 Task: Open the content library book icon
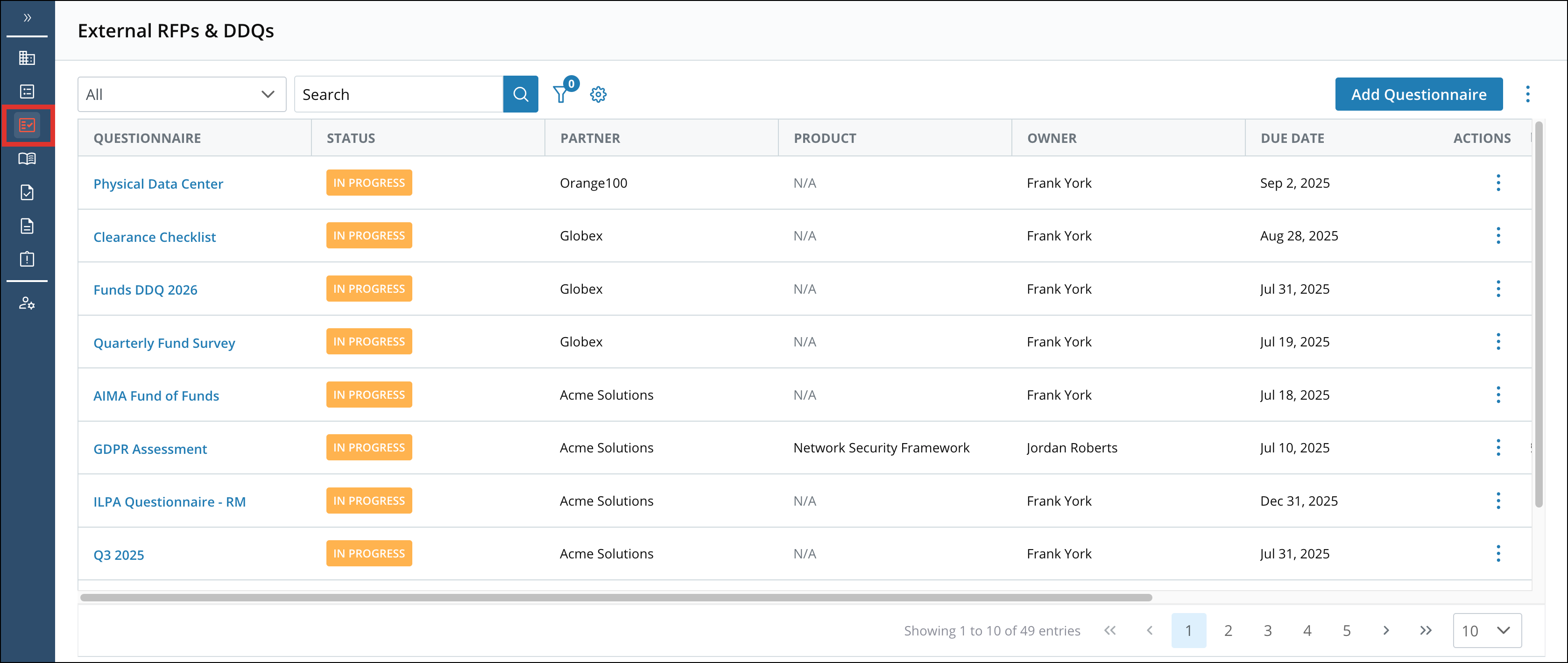[28, 158]
